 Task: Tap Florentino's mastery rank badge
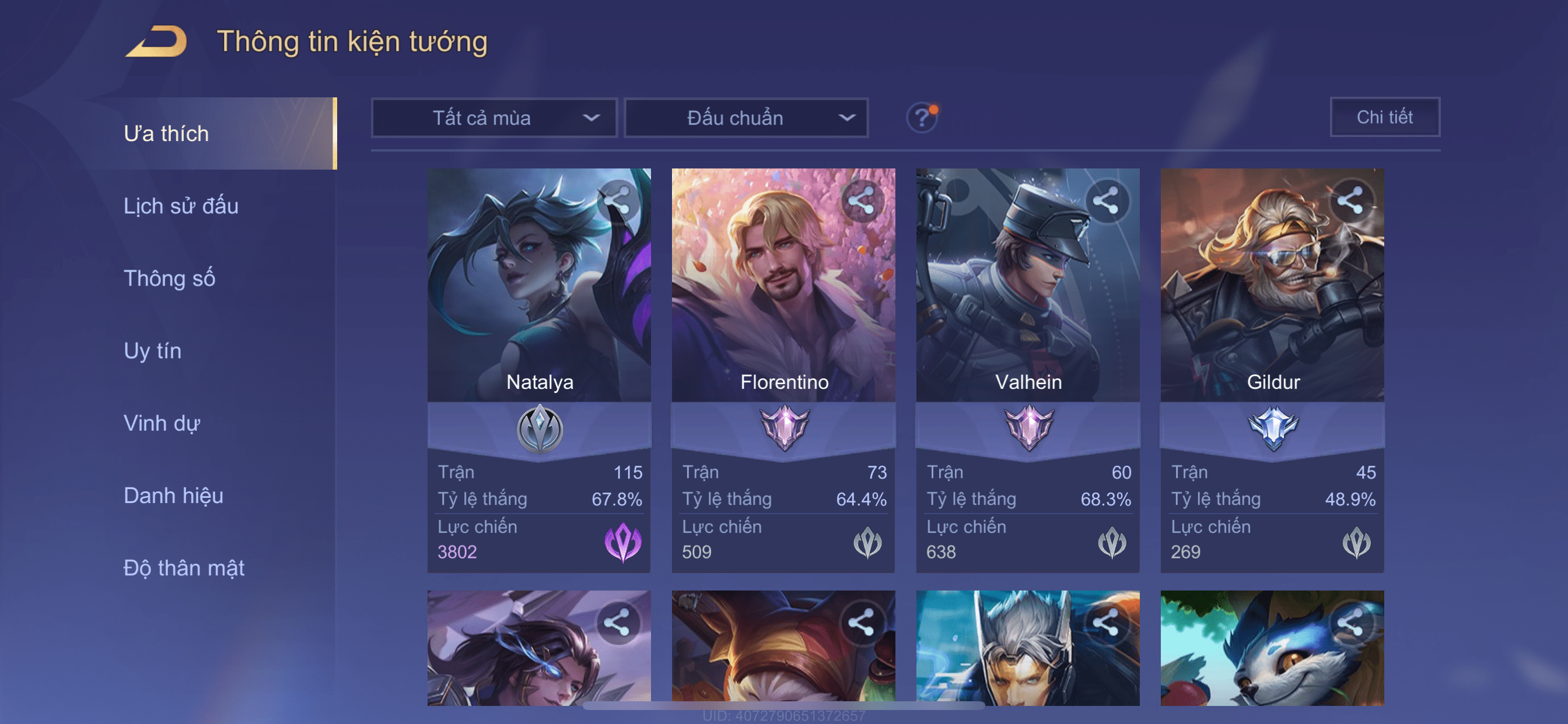pyautogui.click(x=784, y=428)
